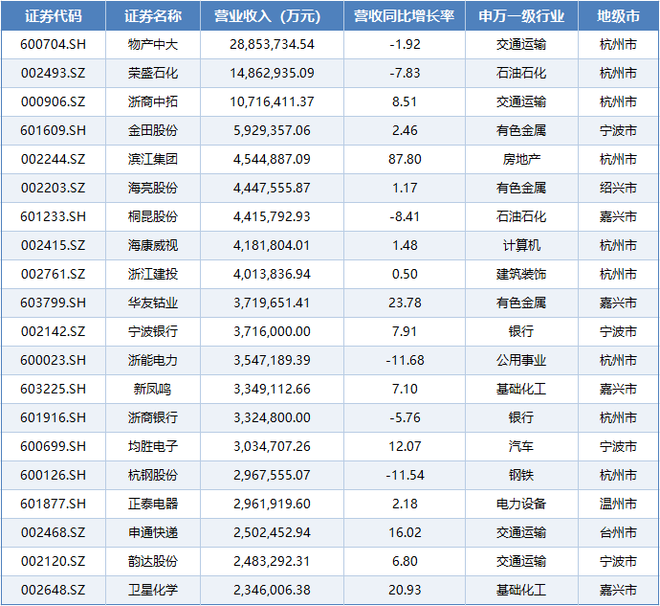Select the 申万一级行业 column header

(521, 16)
